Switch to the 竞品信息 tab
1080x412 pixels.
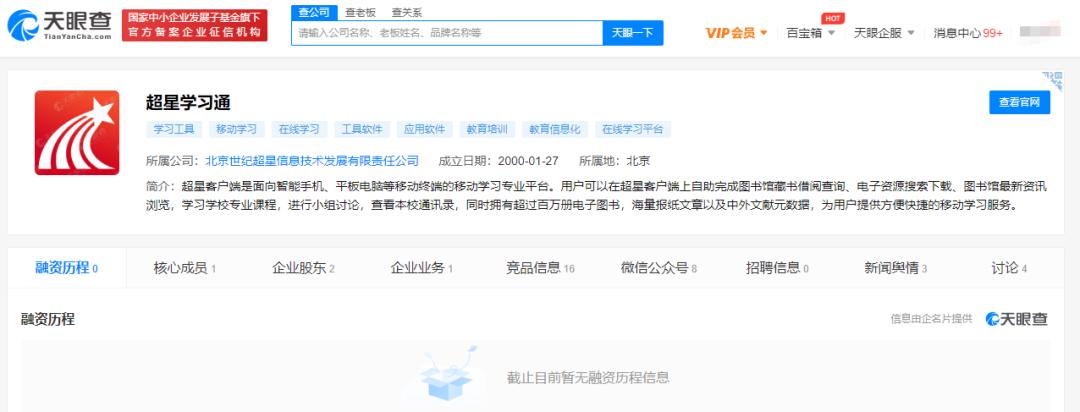tap(540, 268)
